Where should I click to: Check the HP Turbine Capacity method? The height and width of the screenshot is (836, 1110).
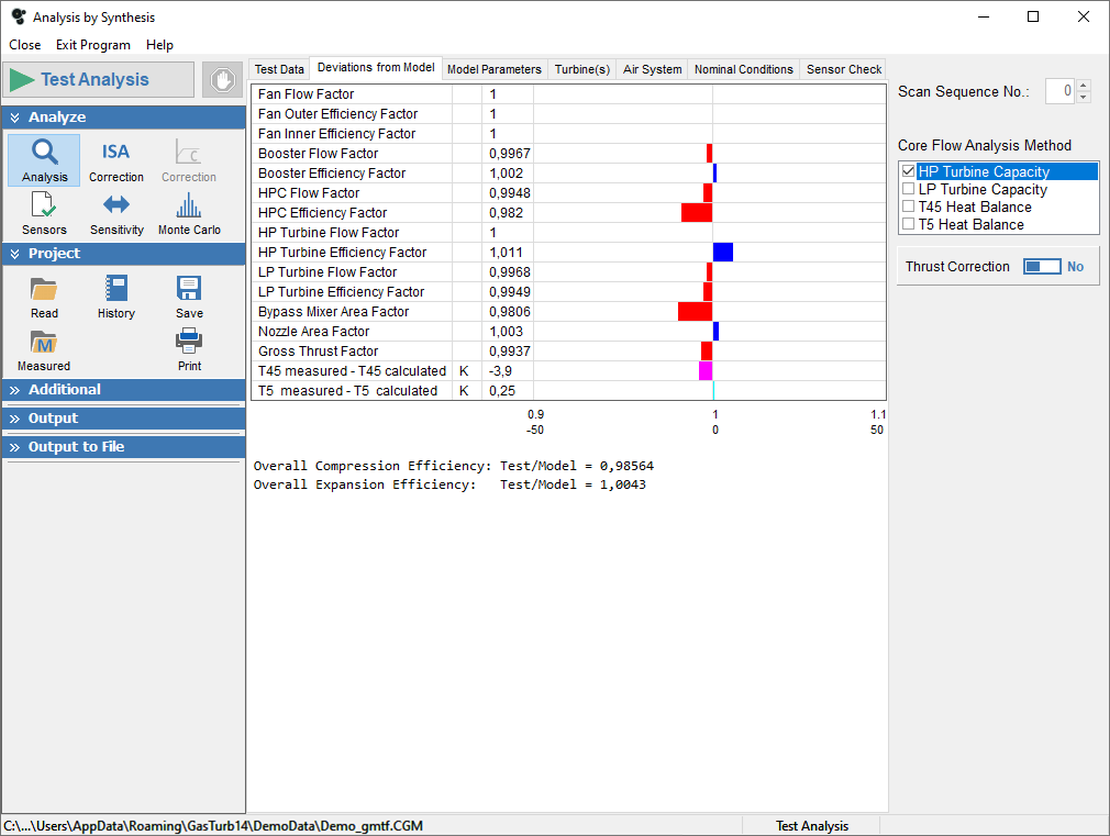tap(908, 171)
